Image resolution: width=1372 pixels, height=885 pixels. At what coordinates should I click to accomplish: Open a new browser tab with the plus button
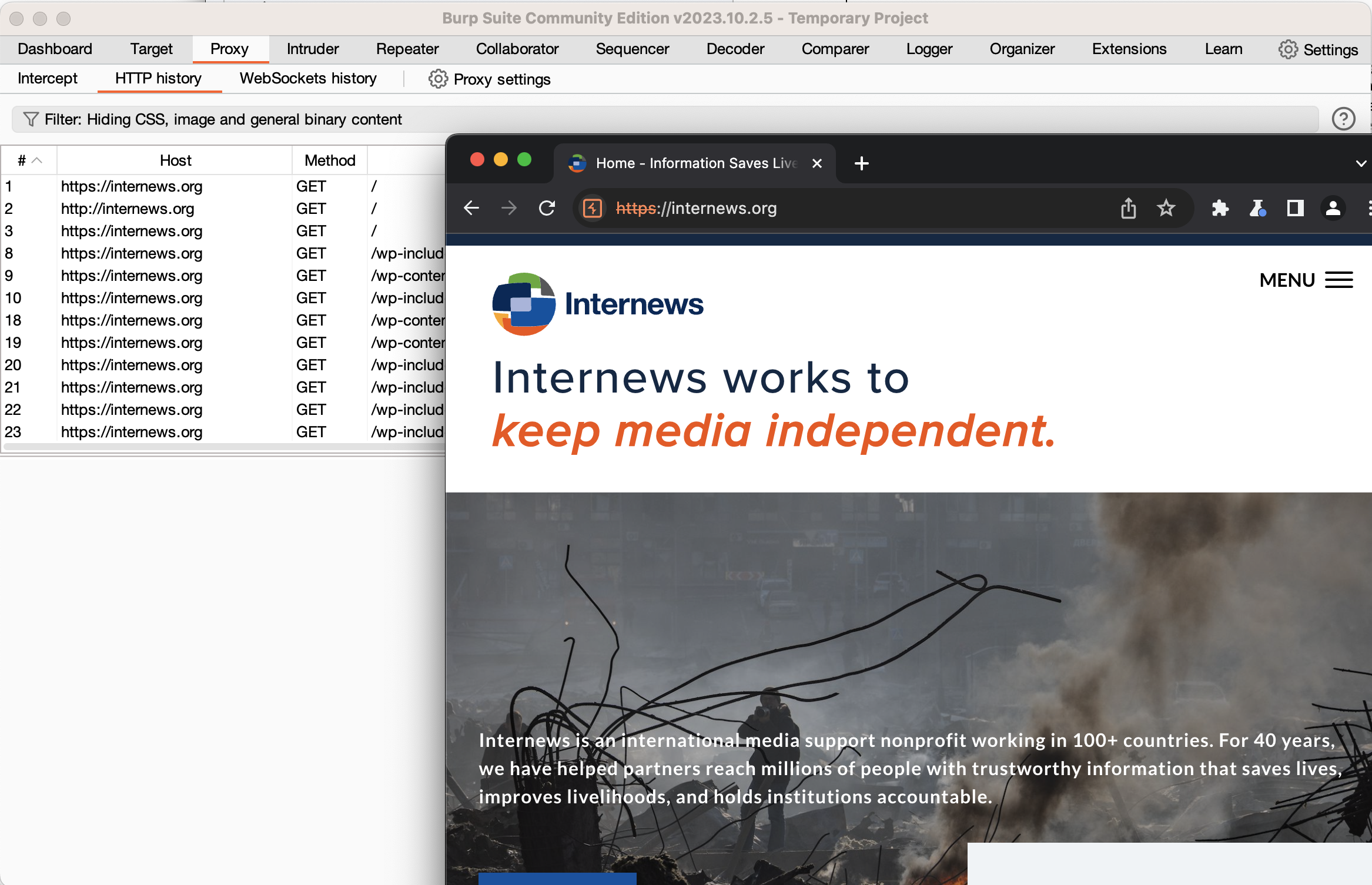(861, 163)
